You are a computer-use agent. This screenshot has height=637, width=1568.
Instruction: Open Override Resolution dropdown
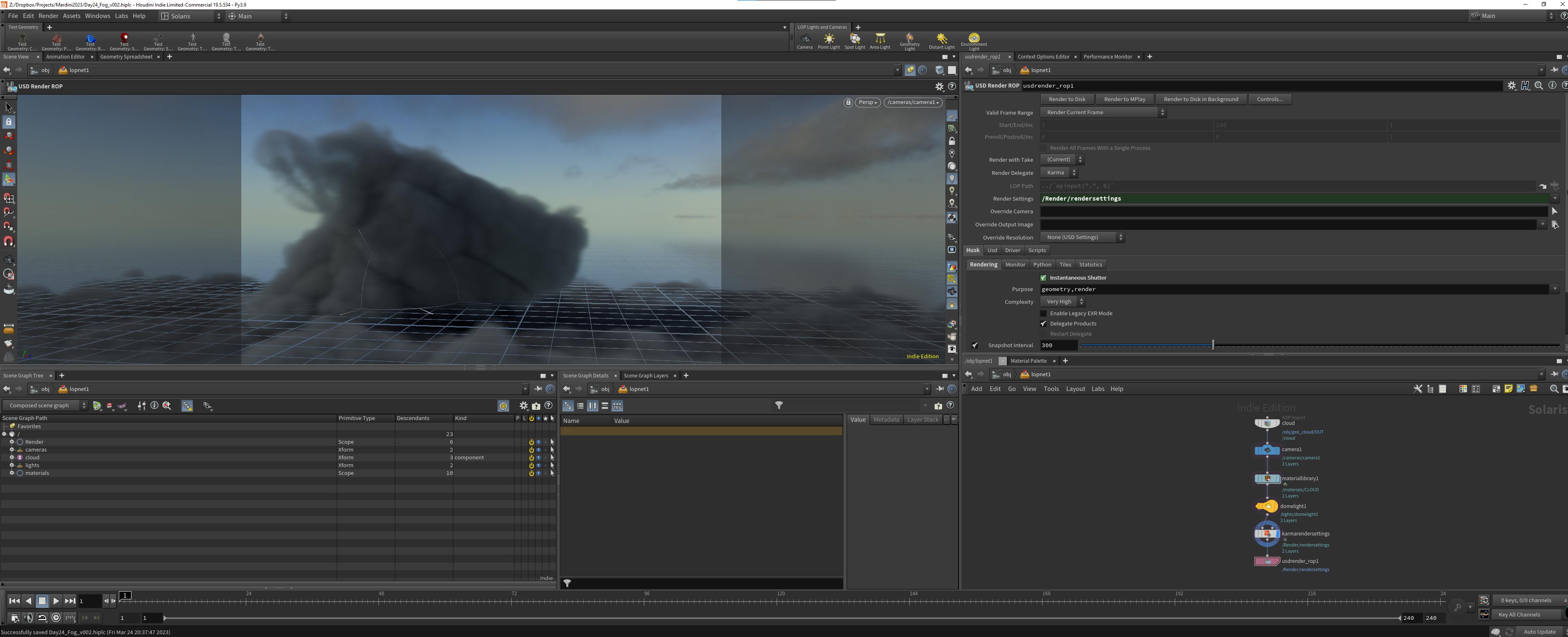pos(1082,237)
